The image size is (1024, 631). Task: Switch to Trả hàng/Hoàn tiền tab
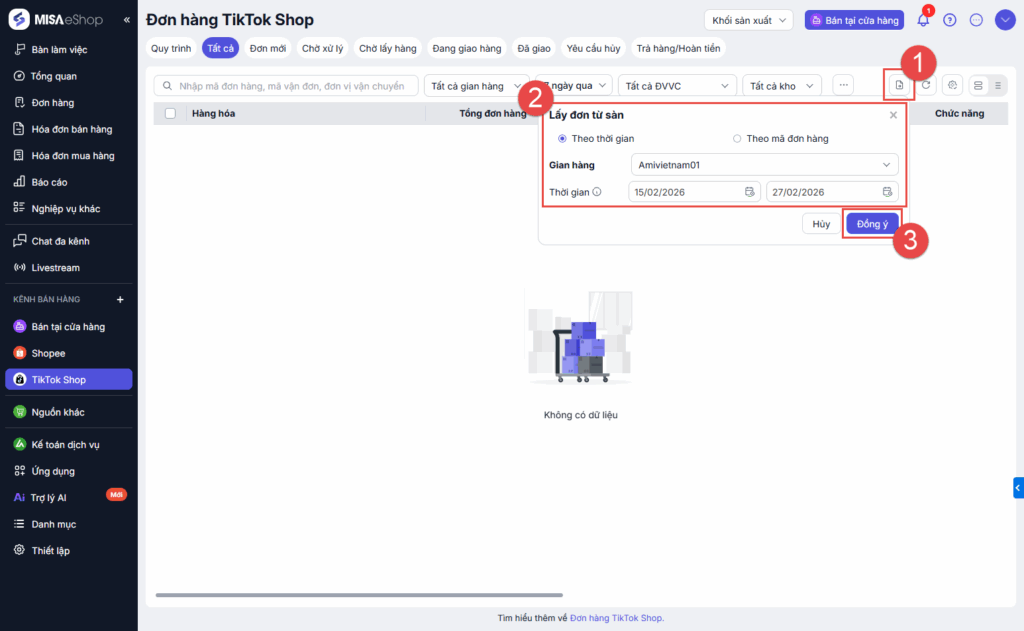[679, 48]
